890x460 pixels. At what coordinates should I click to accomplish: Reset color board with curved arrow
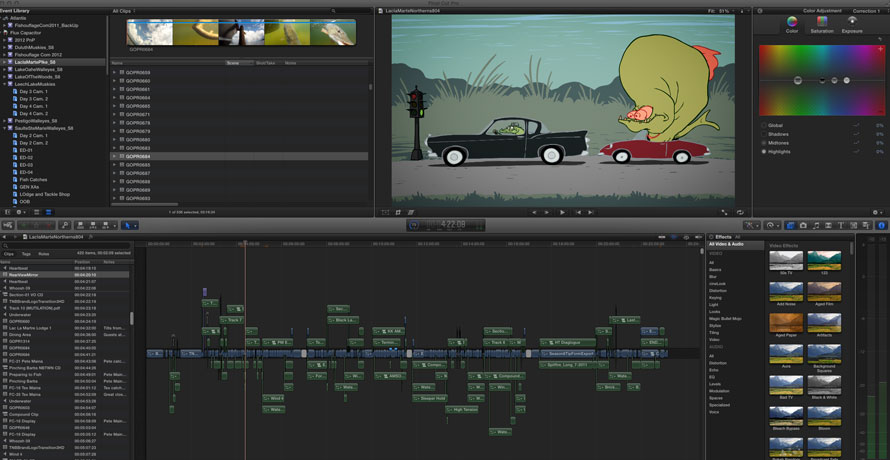(x=880, y=39)
